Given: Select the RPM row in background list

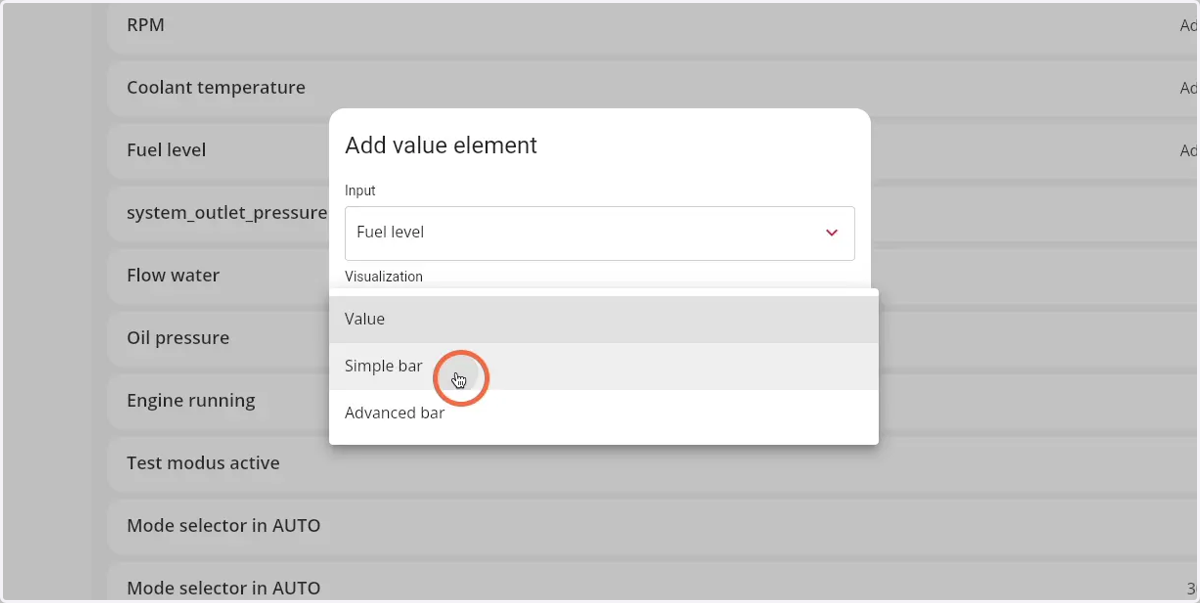Looking at the screenshot, I should (x=653, y=25).
